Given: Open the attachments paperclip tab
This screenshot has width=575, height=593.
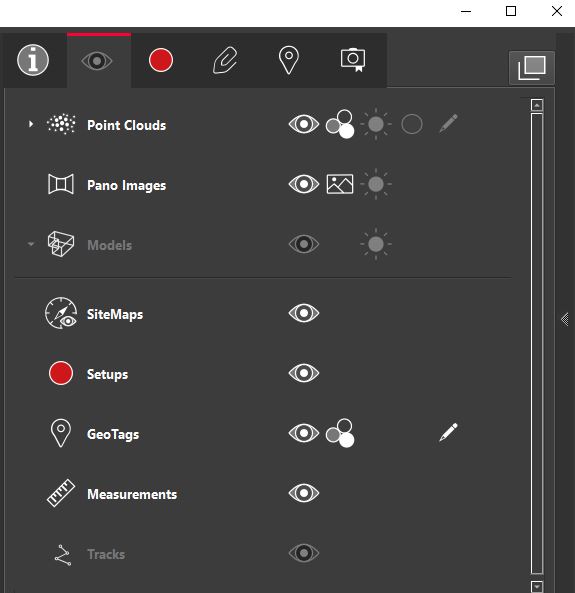Looking at the screenshot, I should 225,60.
